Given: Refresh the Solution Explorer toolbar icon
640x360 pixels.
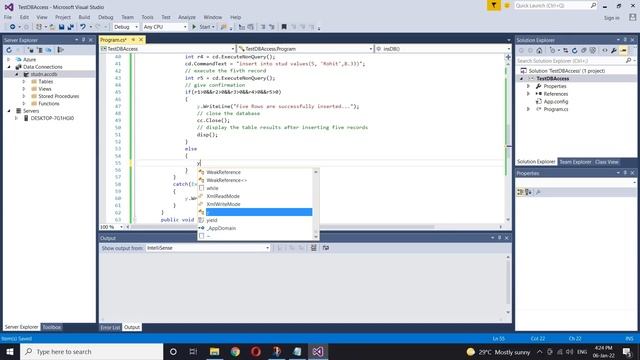Looking at the screenshot, I should coord(574,51).
